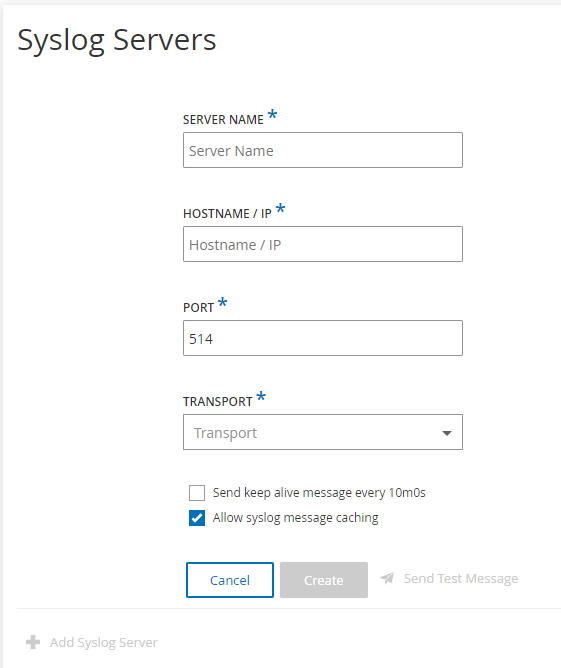Uncheck Allow syslog message caching checkbox
This screenshot has width=561, height=668.
point(197,518)
